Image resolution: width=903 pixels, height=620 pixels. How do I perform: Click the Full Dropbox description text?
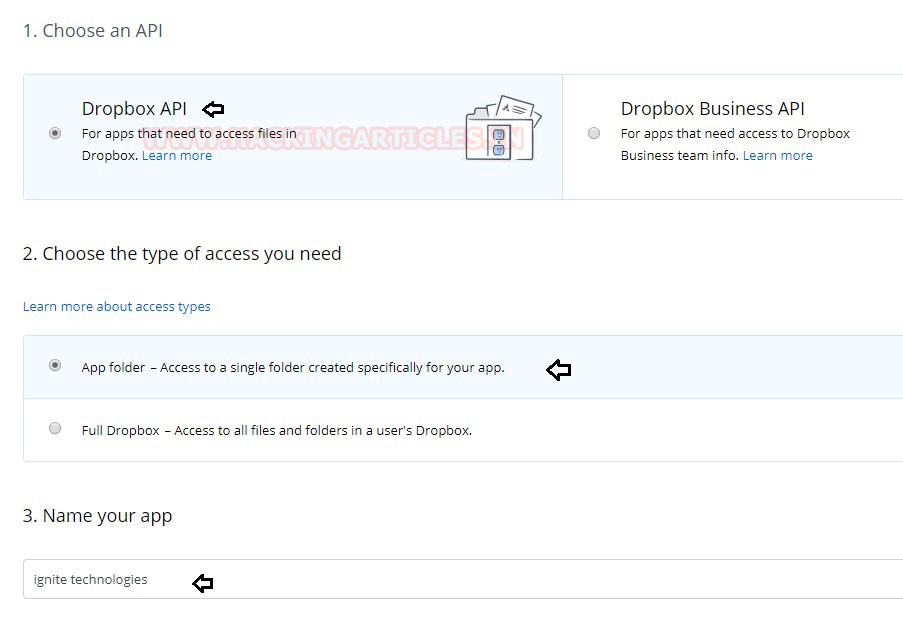point(277,431)
